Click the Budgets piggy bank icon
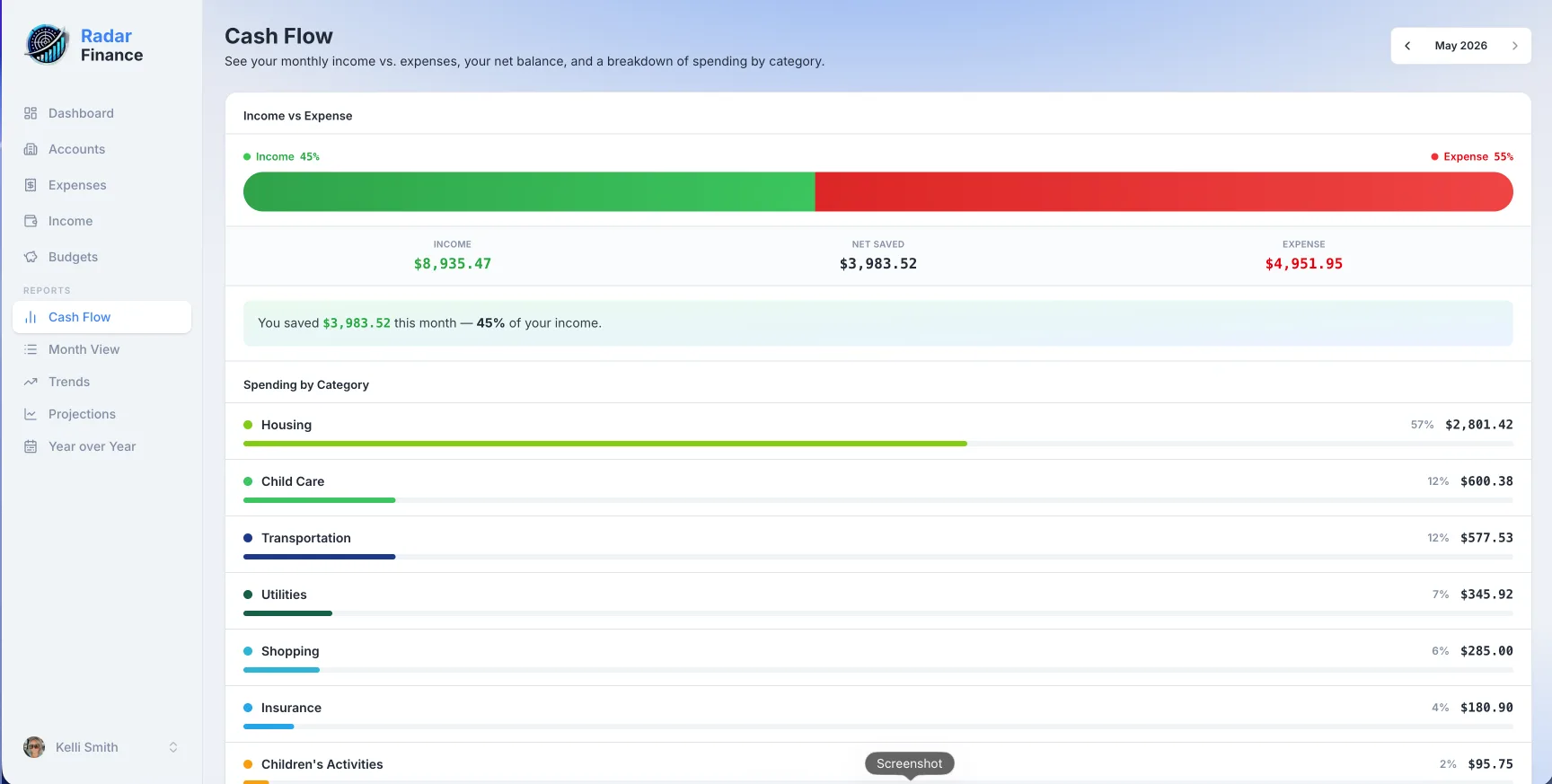 pos(31,257)
